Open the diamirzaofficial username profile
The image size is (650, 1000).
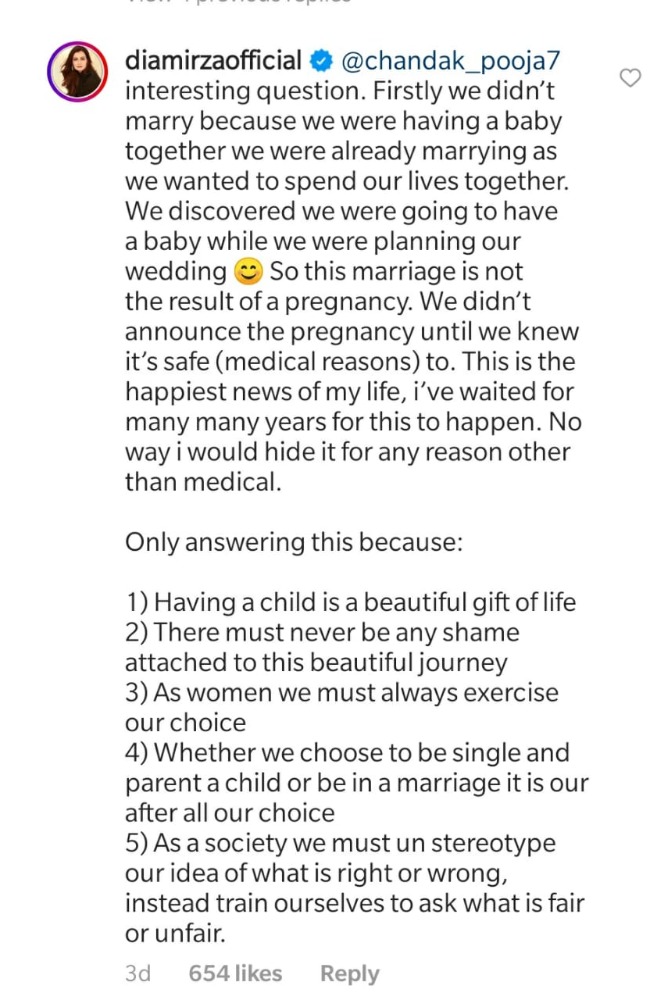pyautogui.click(x=213, y=62)
